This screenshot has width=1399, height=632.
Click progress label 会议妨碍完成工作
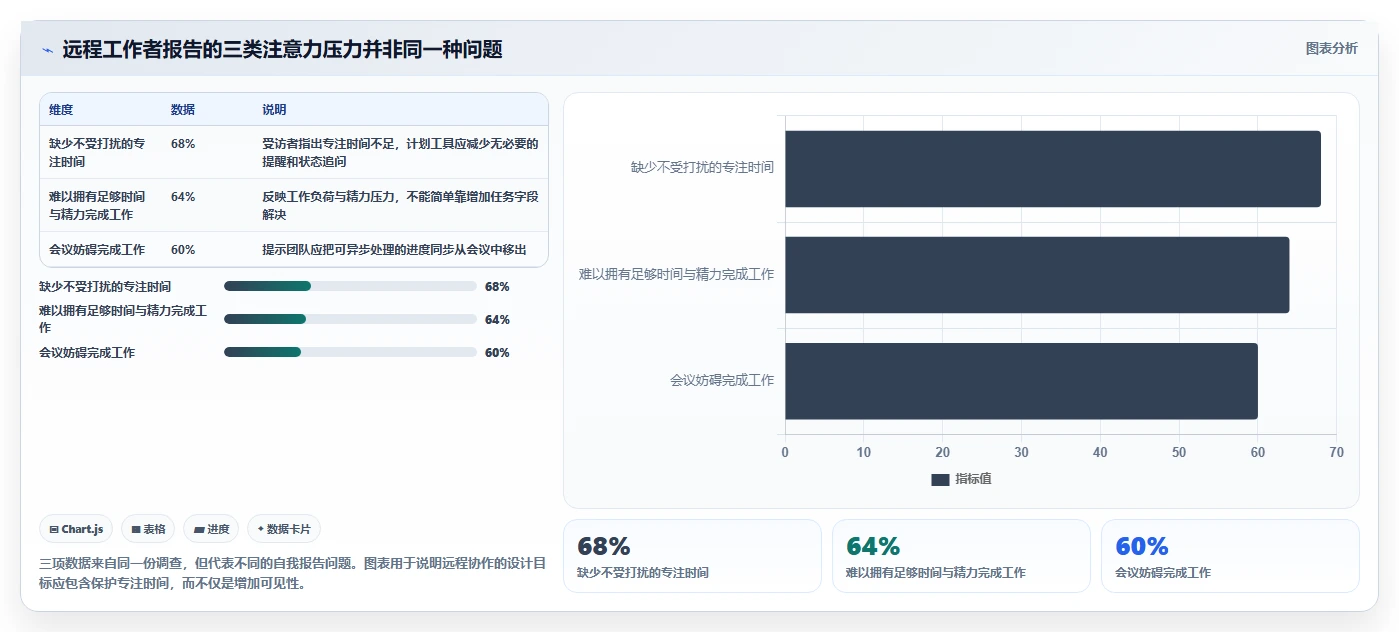87,352
